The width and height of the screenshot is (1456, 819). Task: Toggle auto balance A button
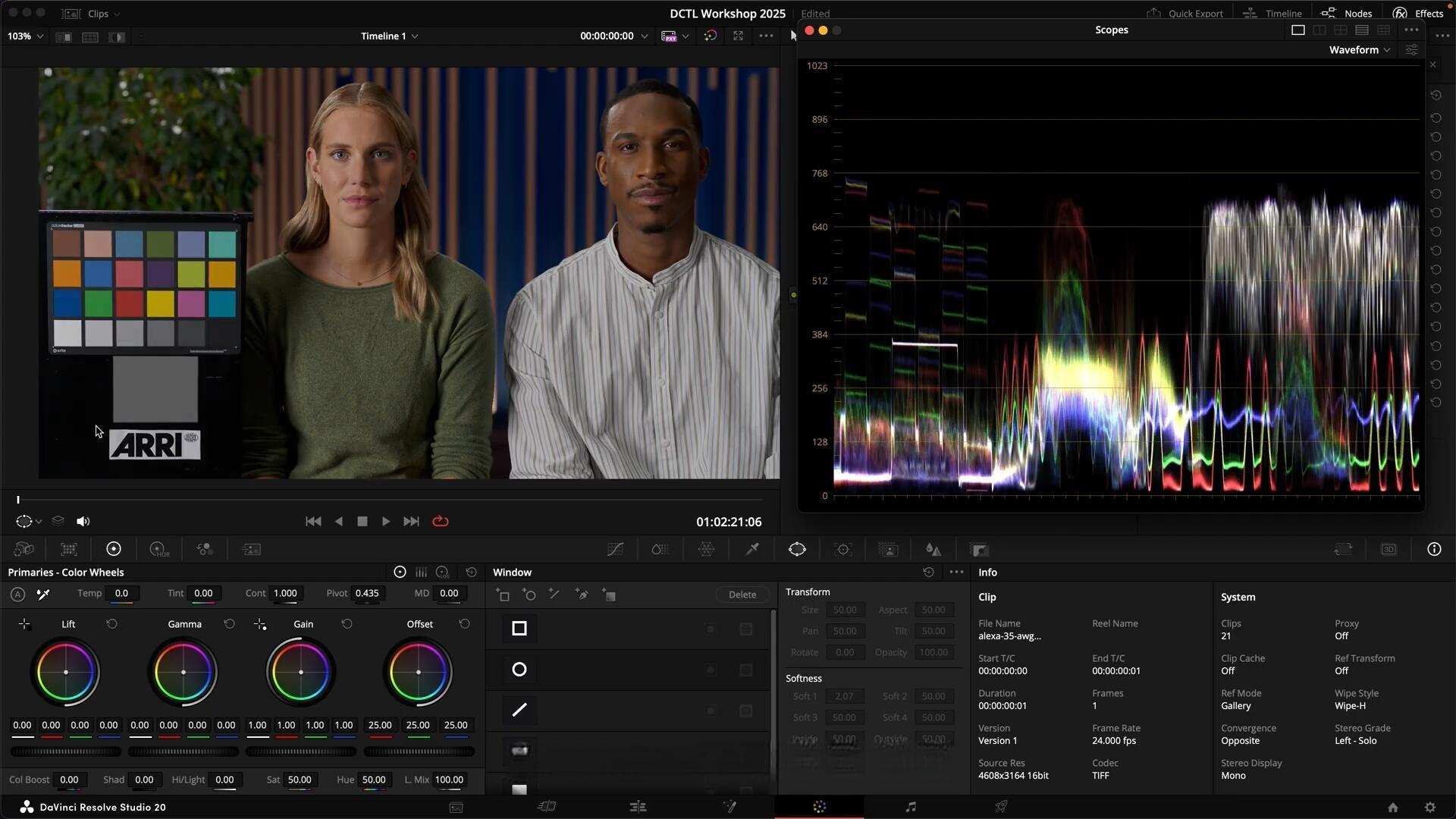17,595
